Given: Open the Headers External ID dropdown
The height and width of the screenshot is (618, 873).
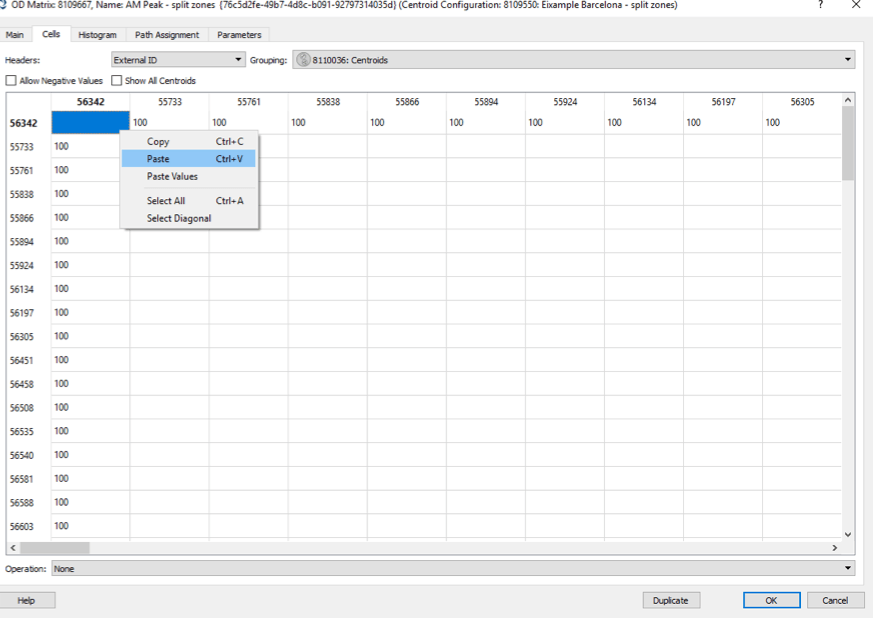Looking at the screenshot, I should tap(178, 60).
